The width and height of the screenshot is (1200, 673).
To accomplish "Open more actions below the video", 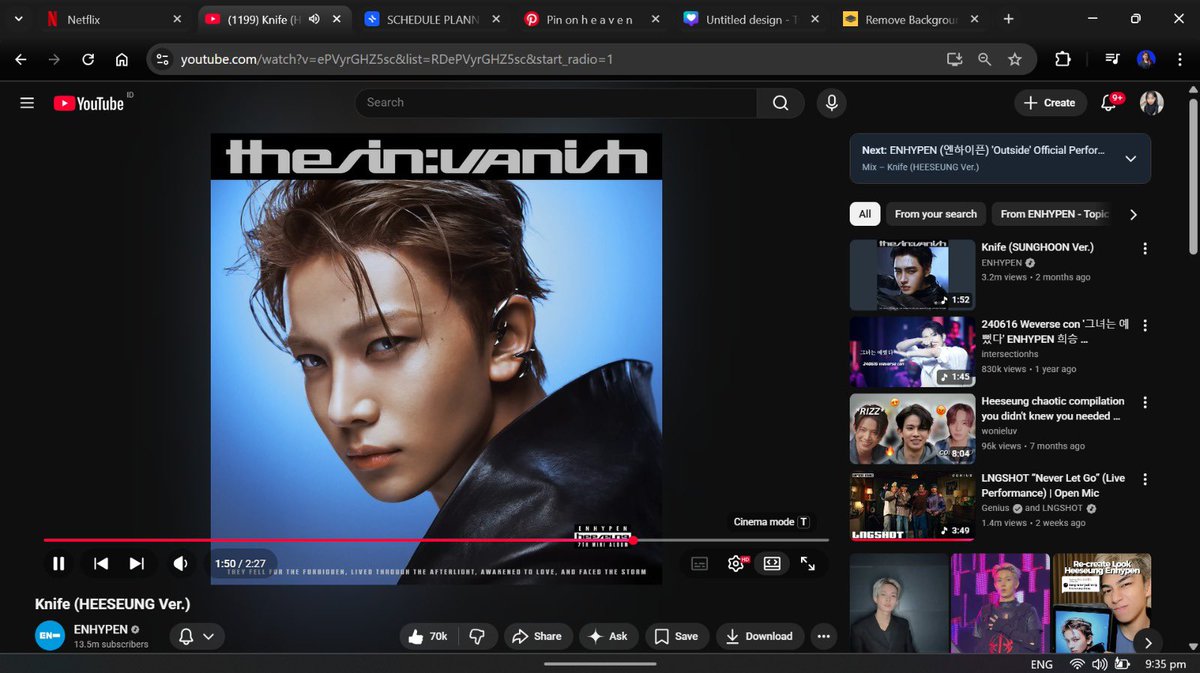I will (823, 636).
